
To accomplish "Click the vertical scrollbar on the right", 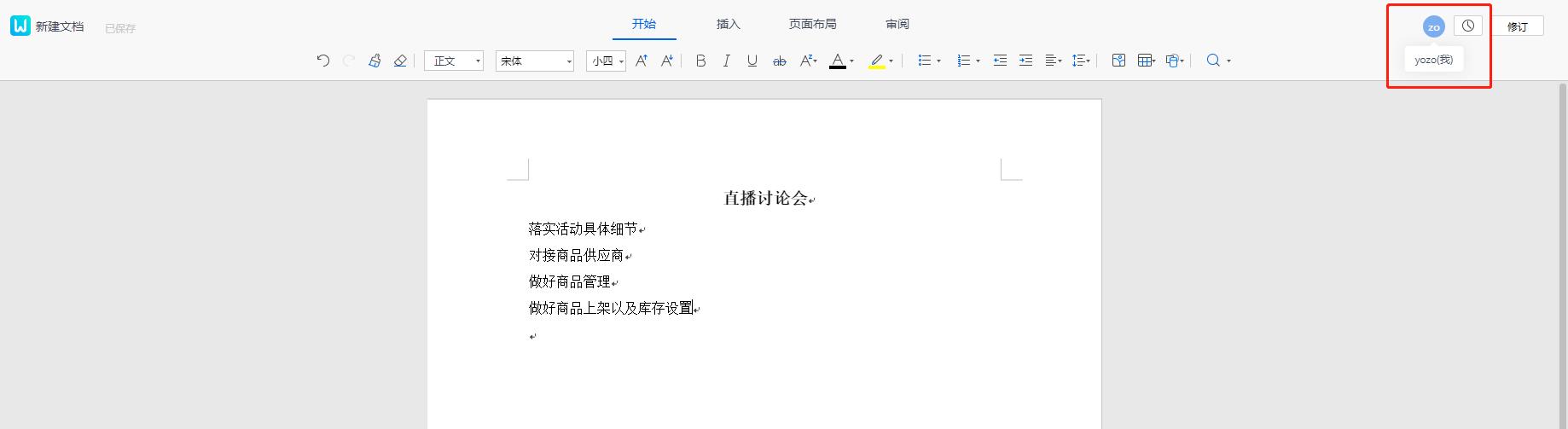I will (x=1563, y=256).
